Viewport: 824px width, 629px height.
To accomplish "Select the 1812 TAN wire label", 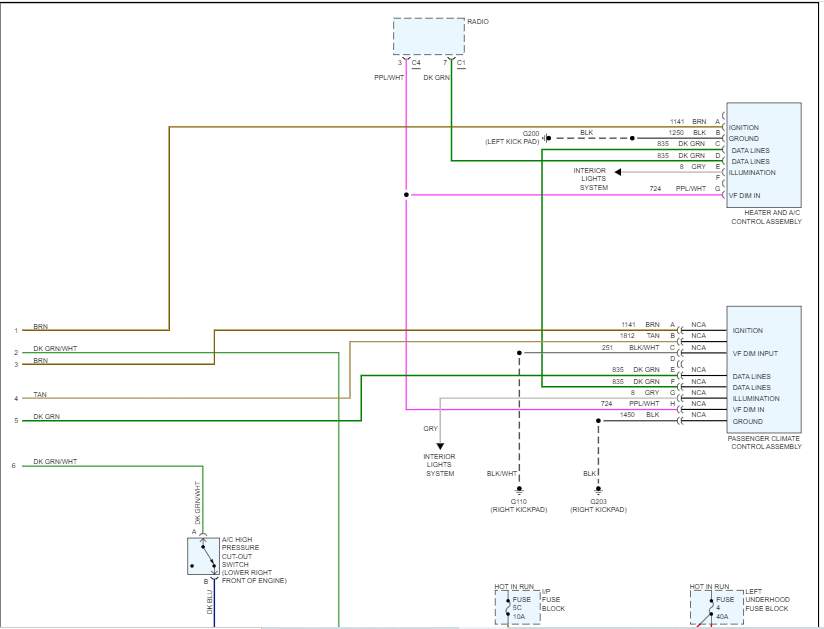I will [x=640, y=336].
